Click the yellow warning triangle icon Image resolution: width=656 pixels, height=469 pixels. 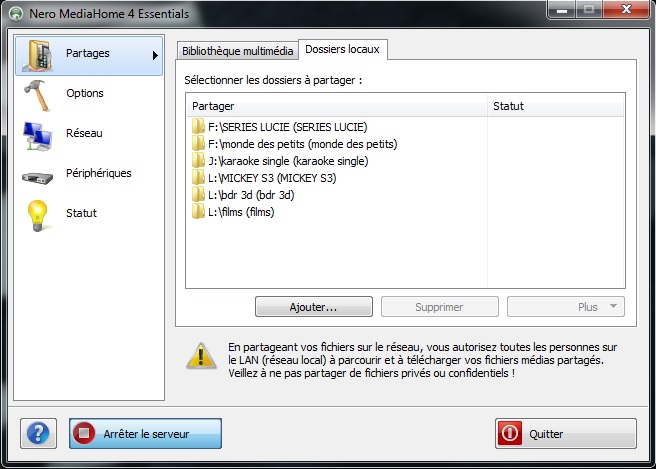point(201,356)
